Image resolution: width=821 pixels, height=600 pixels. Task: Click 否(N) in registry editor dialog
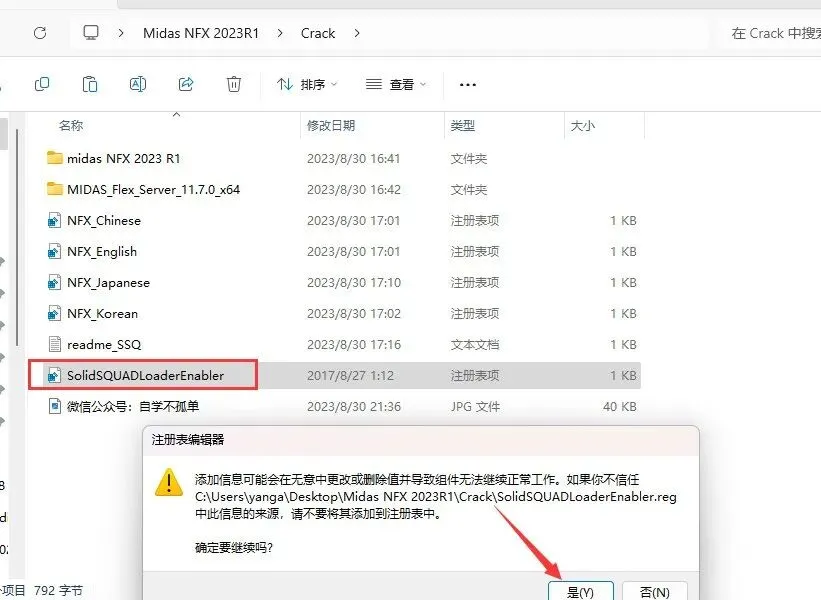[654, 591]
